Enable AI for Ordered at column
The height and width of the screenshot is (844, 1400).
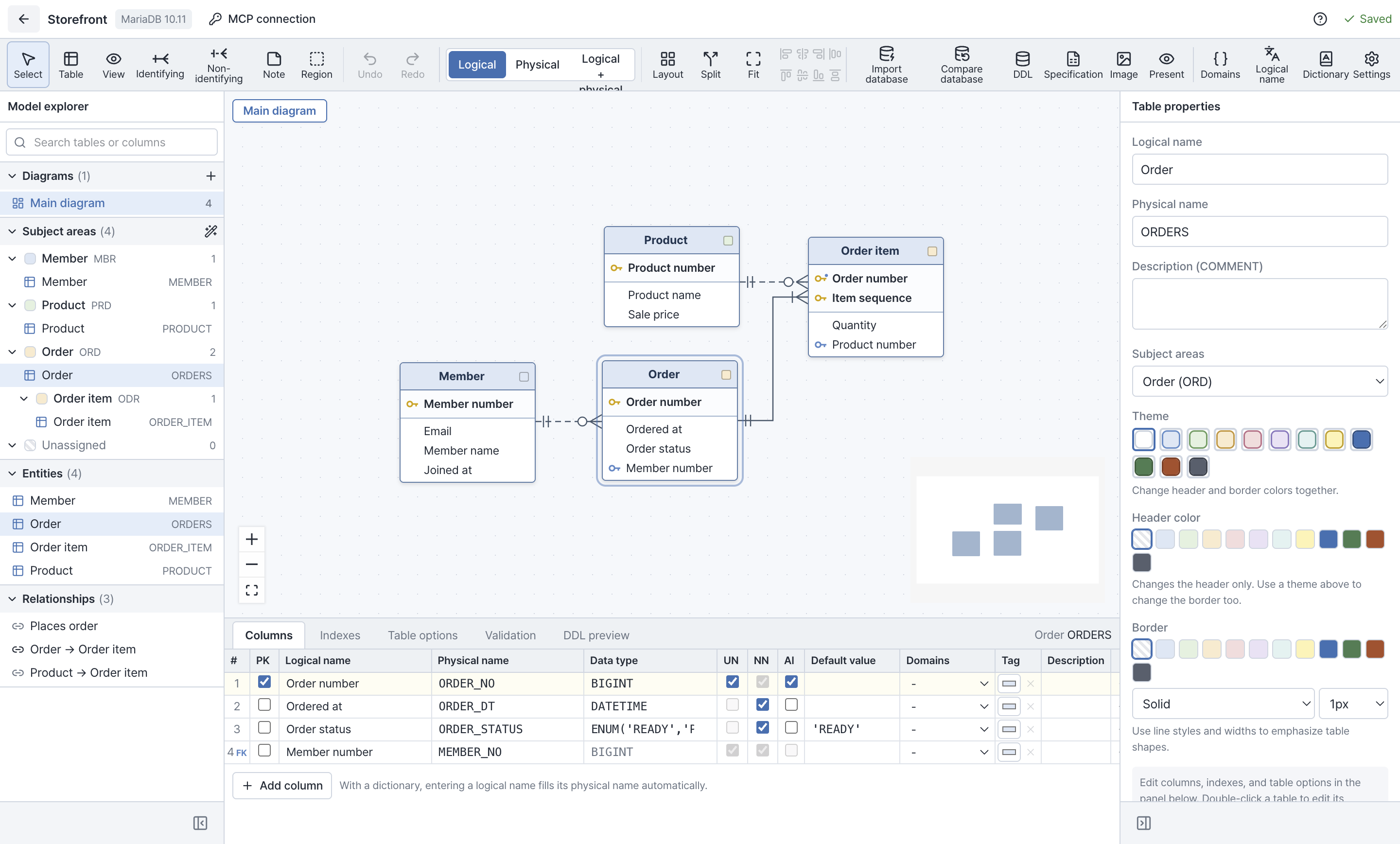pos(791,705)
